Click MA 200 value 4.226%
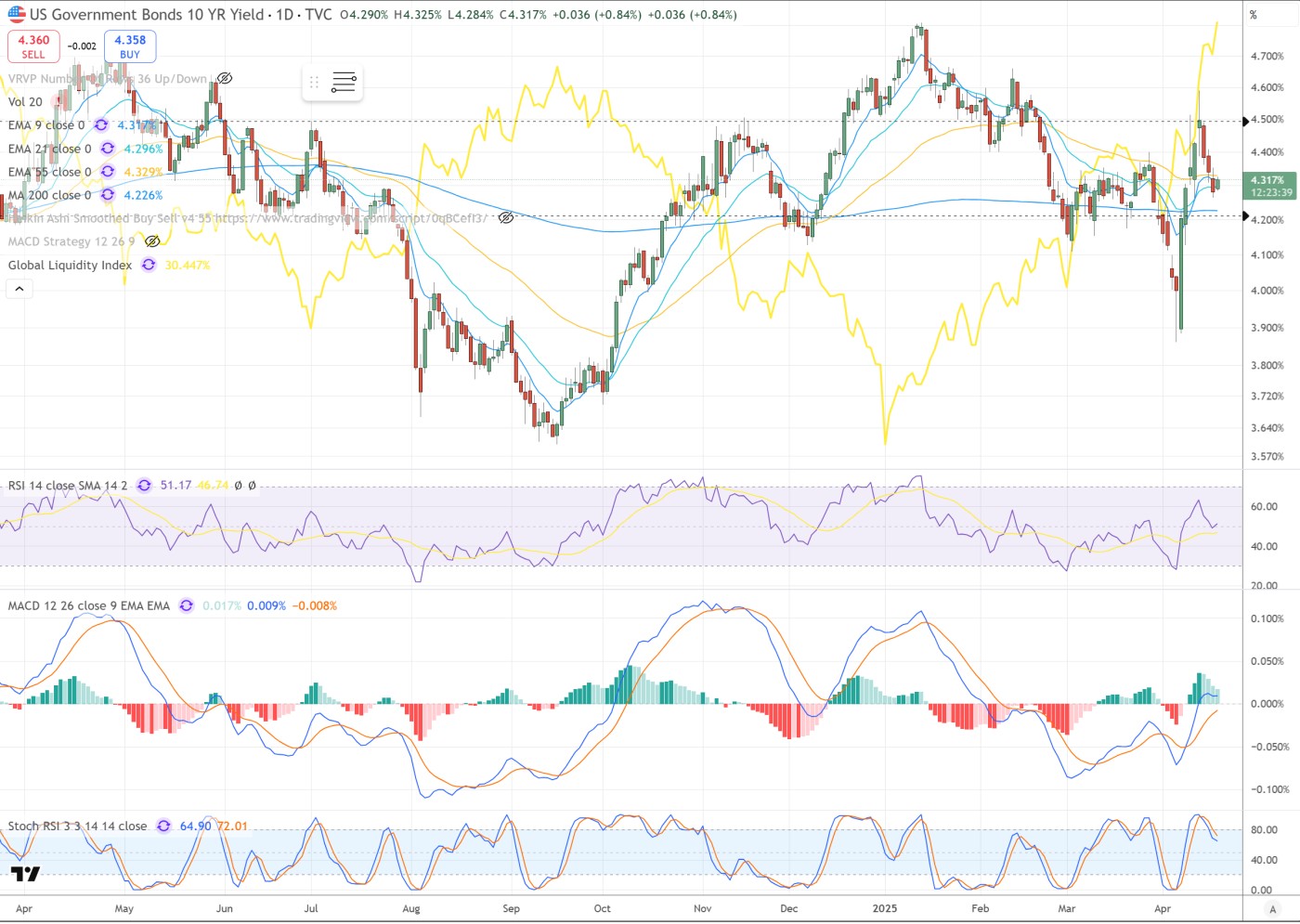Screen dimensions: 1300x924 (x=144, y=195)
